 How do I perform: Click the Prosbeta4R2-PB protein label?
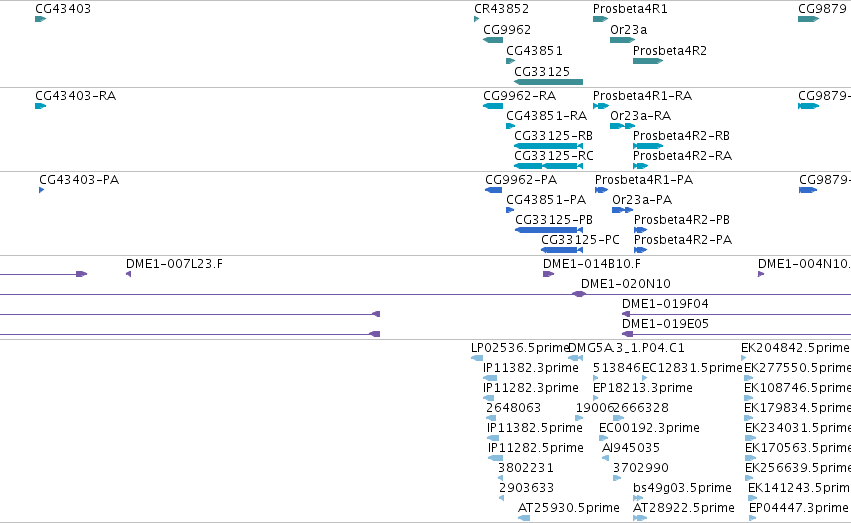point(682,220)
